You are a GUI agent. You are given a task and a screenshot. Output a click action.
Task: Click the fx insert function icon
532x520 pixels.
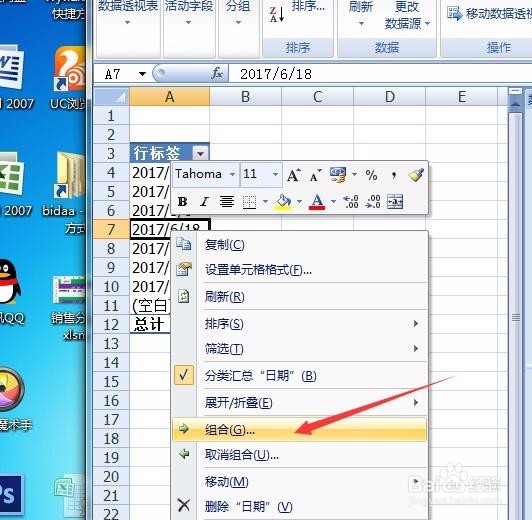(217, 73)
